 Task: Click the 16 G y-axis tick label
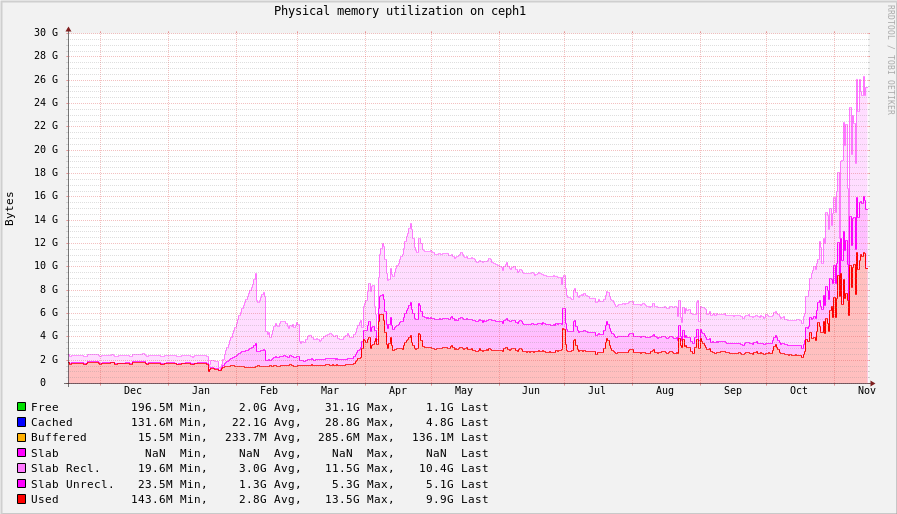pos(46,196)
